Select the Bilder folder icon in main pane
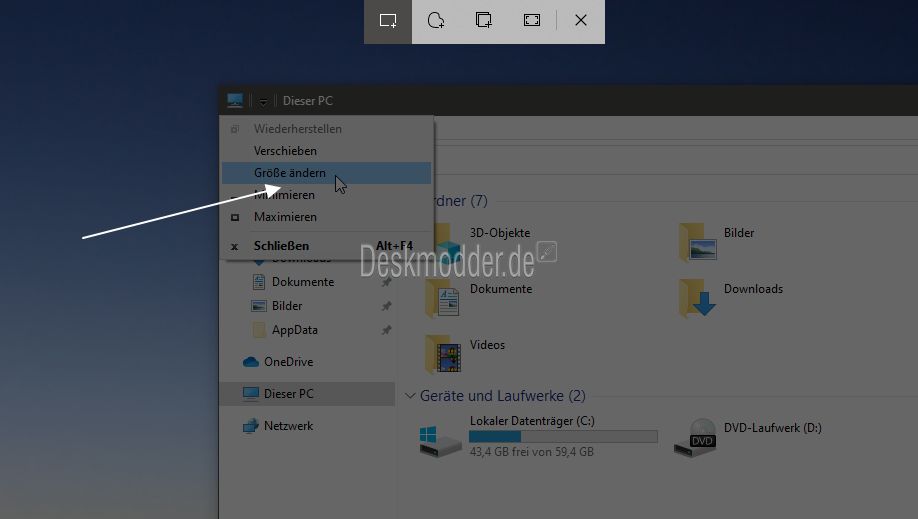This screenshot has width=918, height=519. 698,242
